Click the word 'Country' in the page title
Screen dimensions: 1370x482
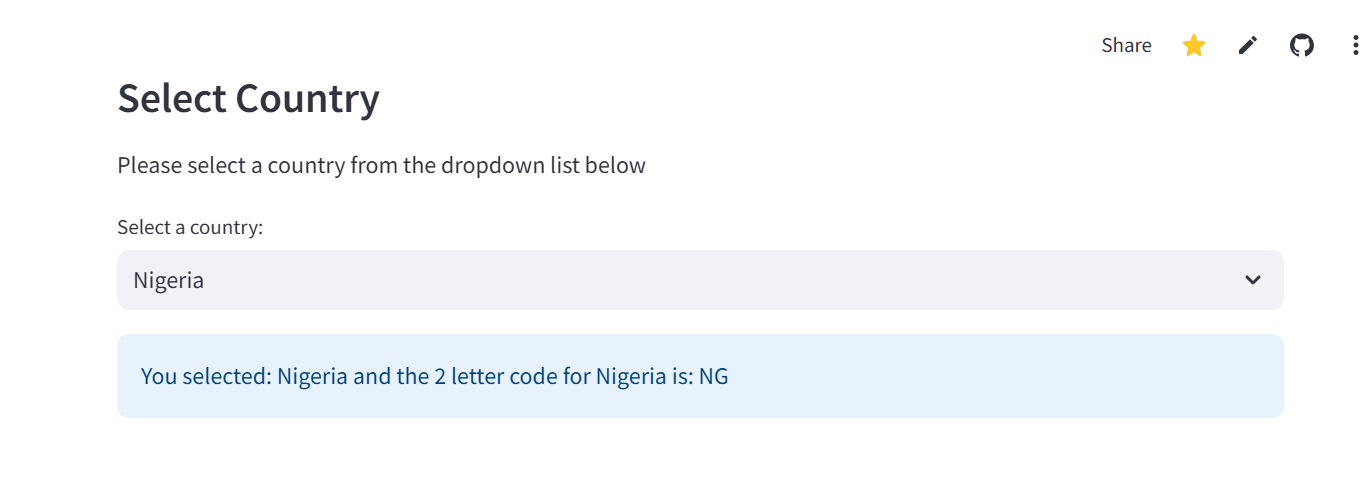307,99
